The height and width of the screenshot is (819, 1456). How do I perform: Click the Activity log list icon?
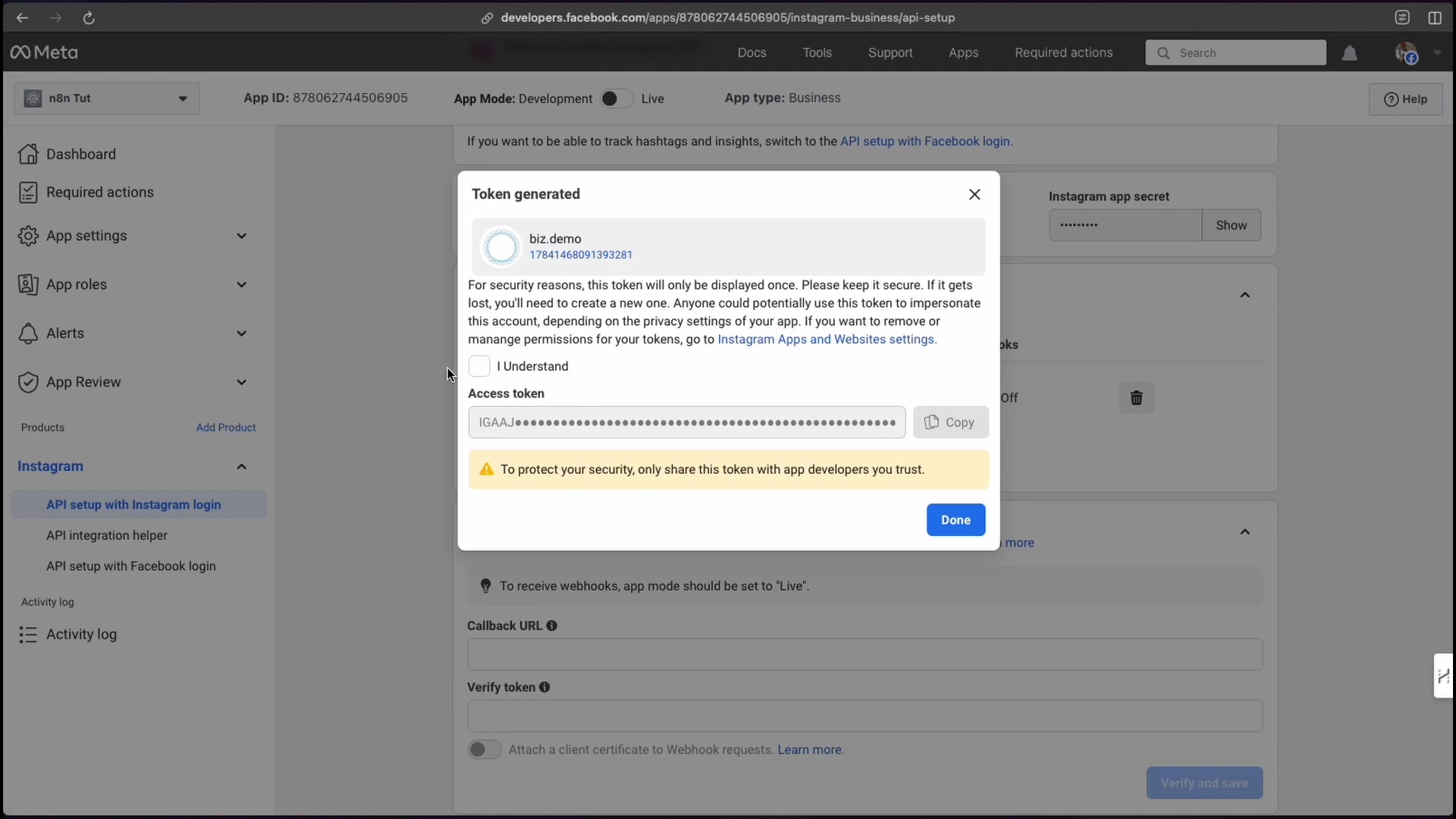[x=28, y=635]
